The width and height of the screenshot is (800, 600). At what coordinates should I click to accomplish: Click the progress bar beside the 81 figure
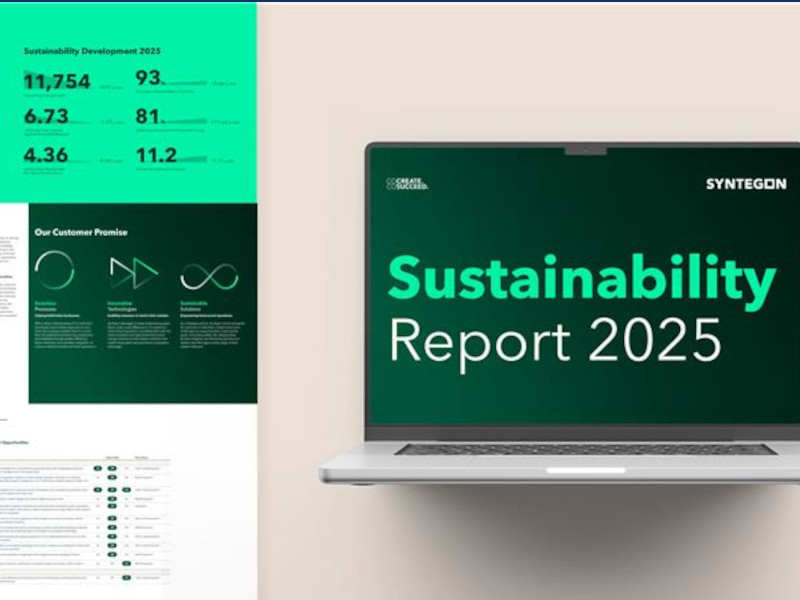coord(186,121)
